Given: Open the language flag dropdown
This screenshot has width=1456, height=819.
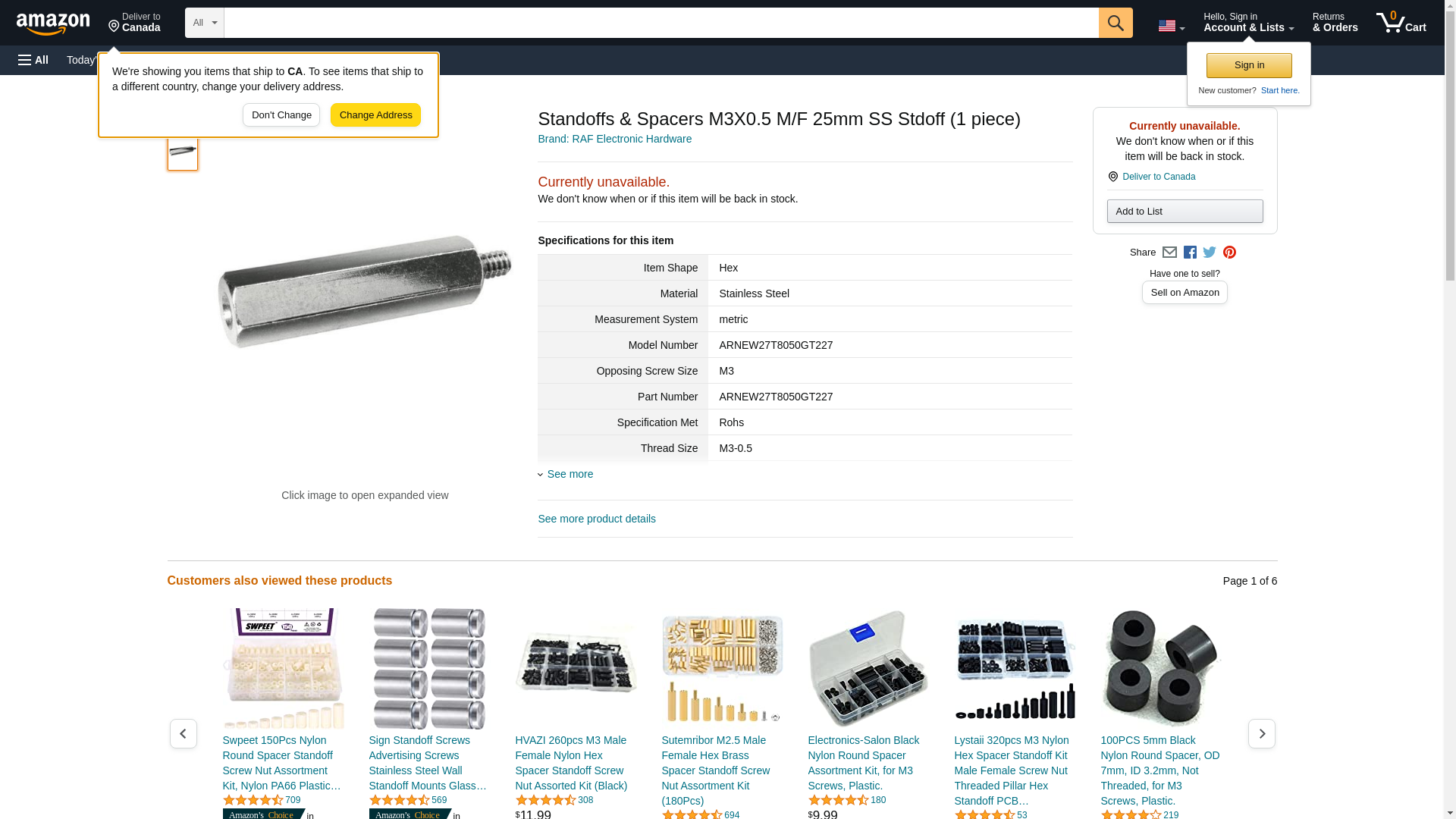Looking at the screenshot, I should [x=1171, y=26].
